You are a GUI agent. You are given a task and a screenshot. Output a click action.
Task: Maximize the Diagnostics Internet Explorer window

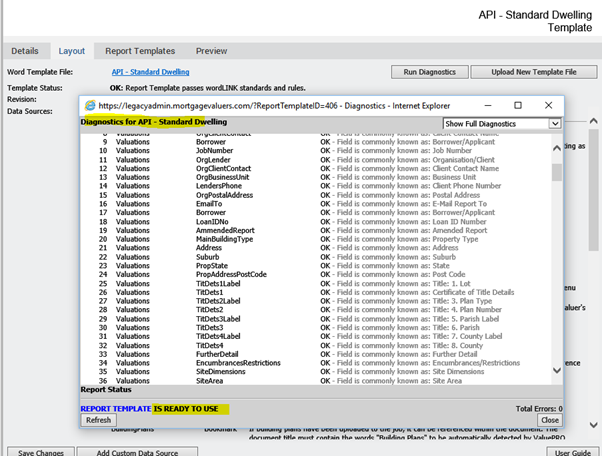coord(518,105)
